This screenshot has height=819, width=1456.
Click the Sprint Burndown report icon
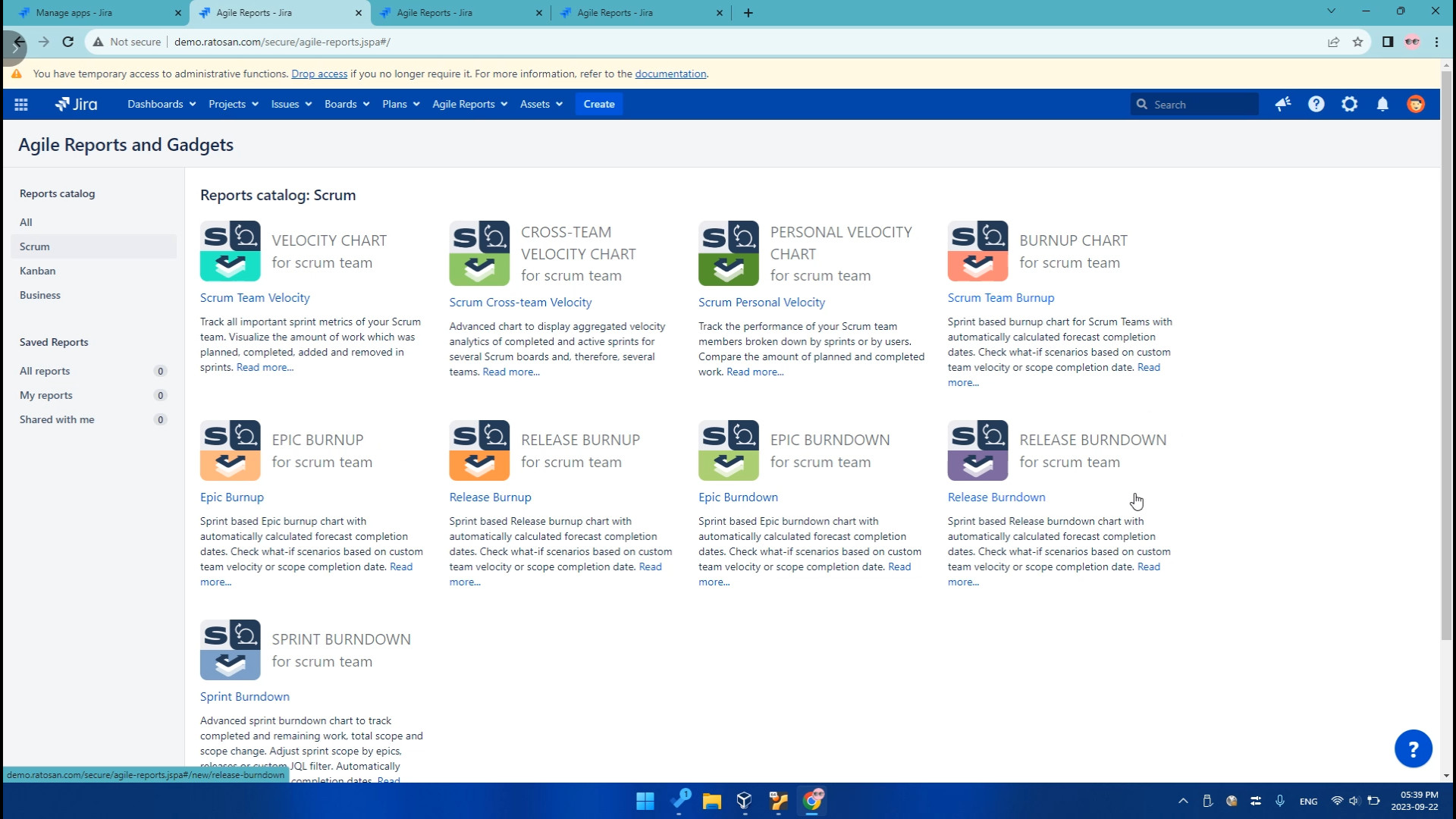tap(231, 650)
